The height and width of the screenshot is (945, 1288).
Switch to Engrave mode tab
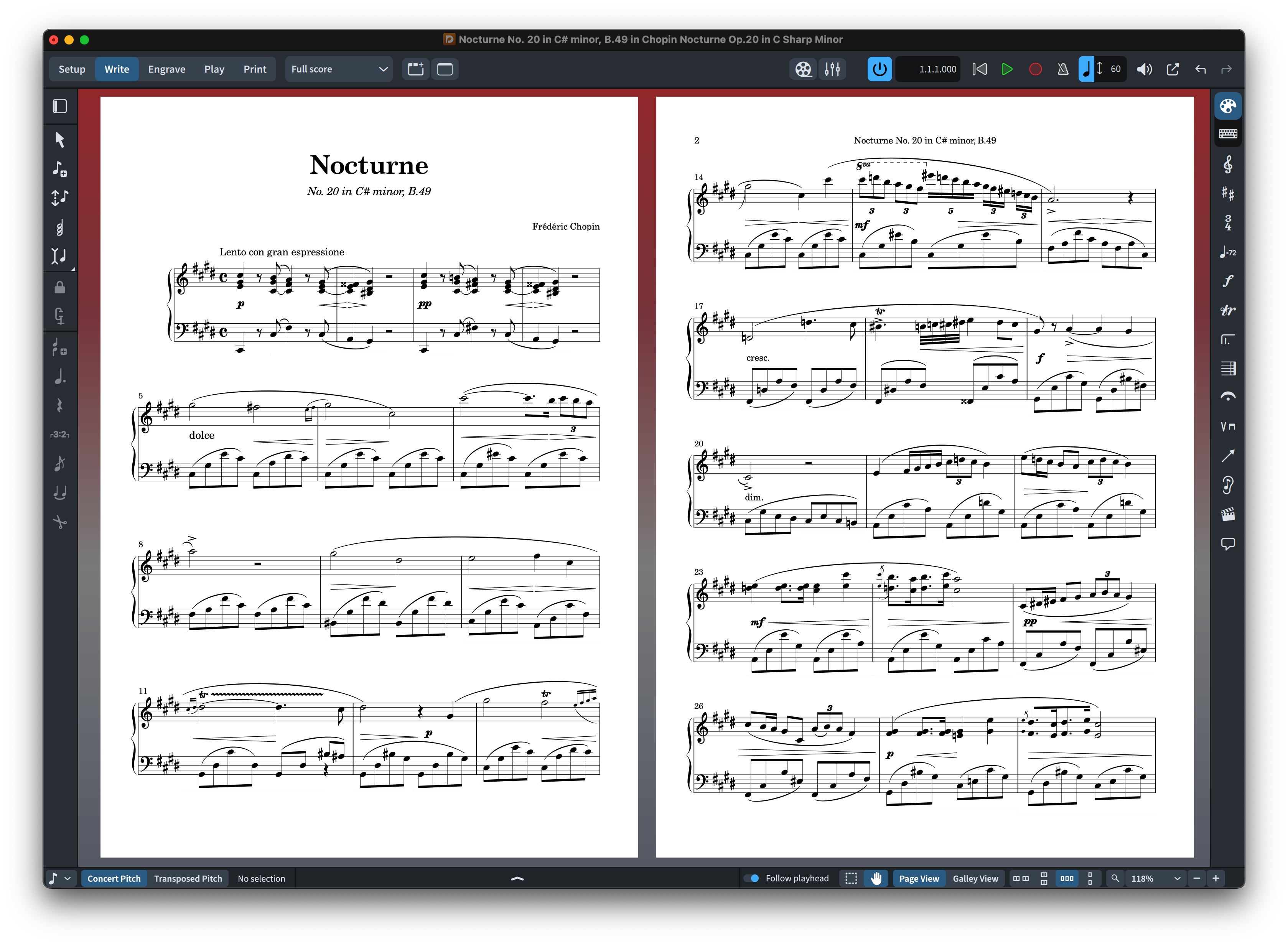(x=166, y=69)
